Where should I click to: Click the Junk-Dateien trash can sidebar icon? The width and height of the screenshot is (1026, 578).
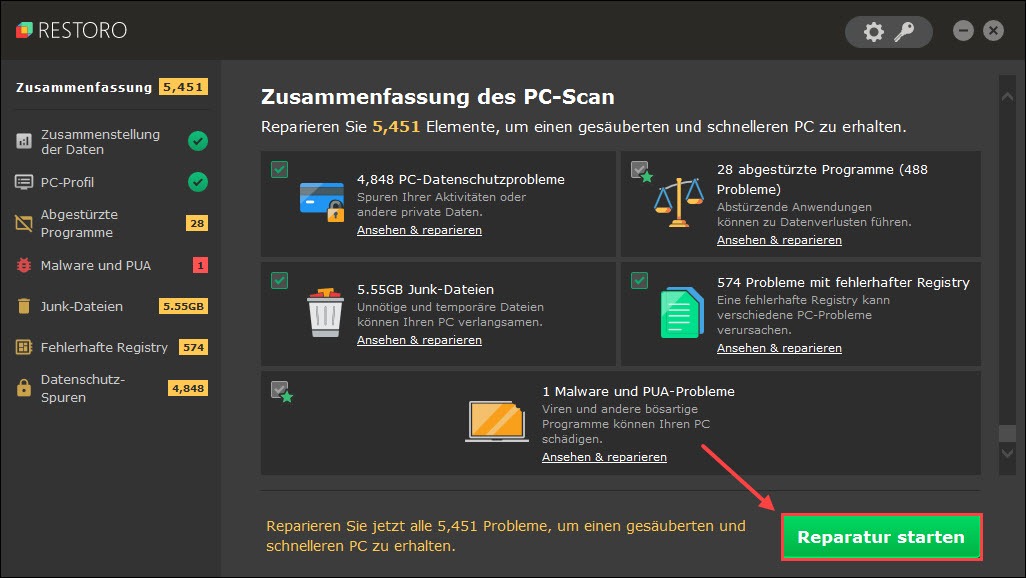point(24,306)
